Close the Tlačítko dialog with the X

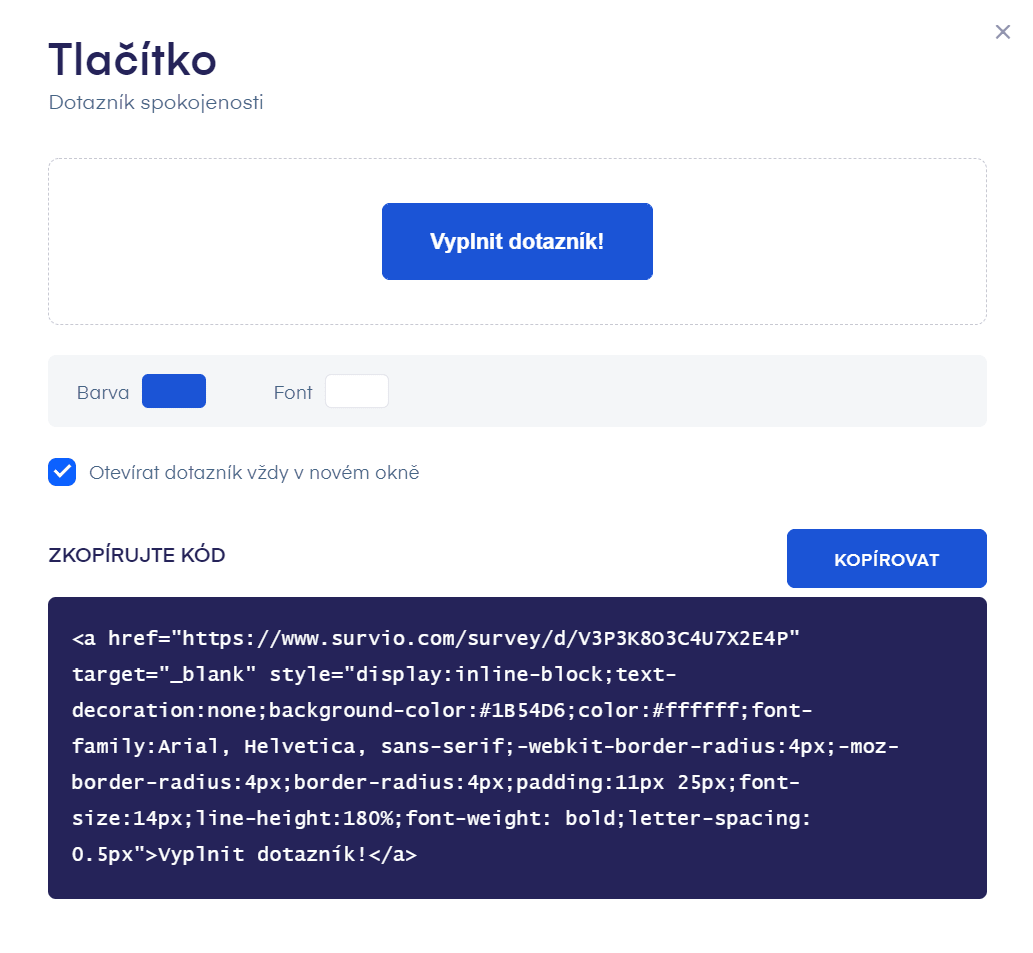[x=1003, y=31]
